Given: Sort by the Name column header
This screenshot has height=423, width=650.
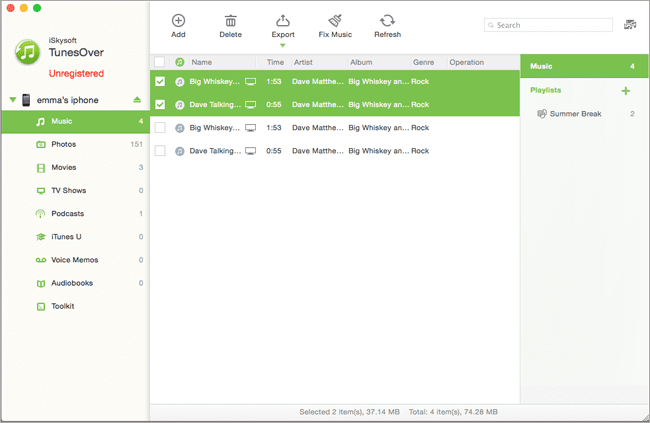Looking at the screenshot, I should [201, 62].
